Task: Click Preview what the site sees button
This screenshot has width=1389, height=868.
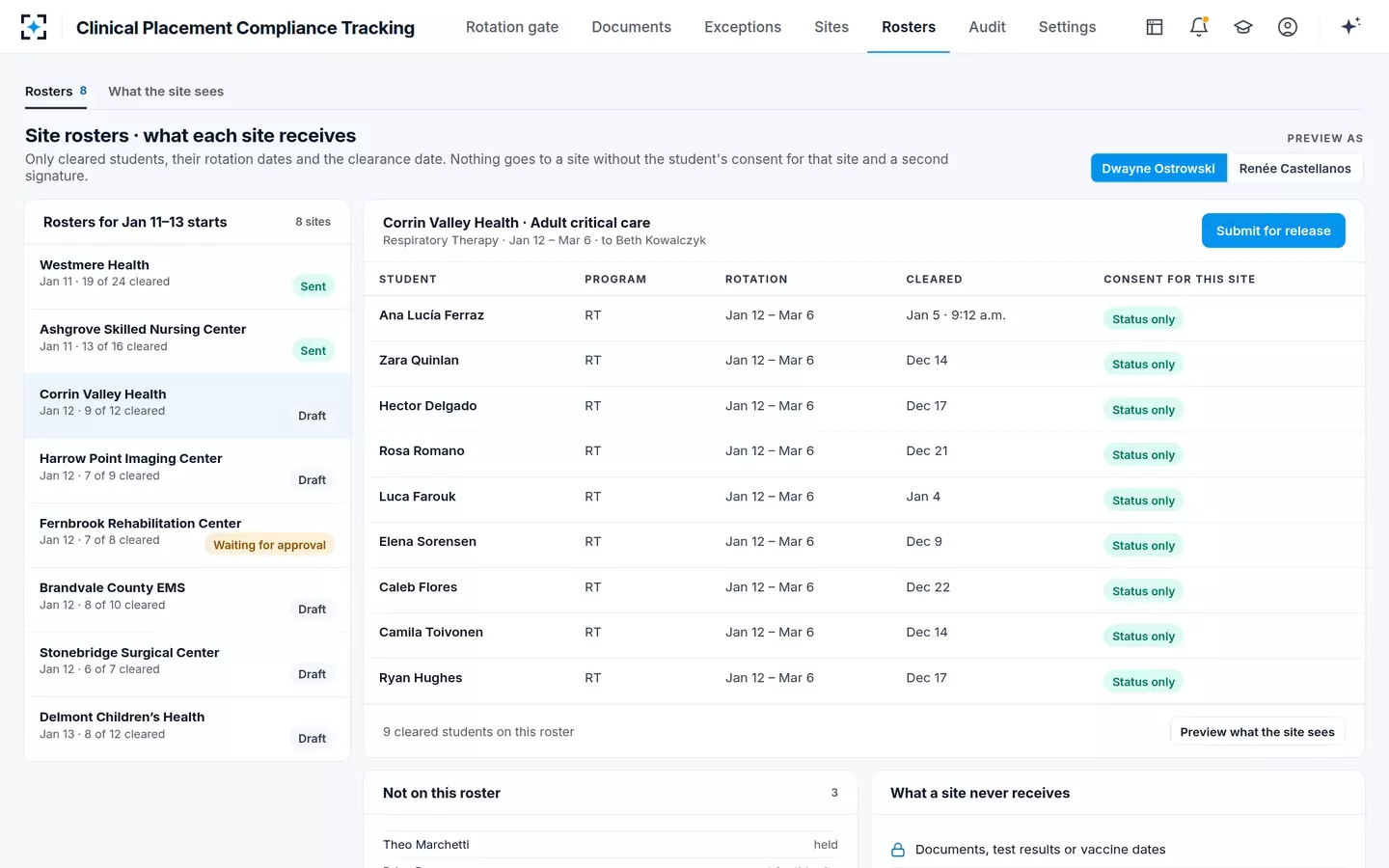Action: [x=1258, y=732]
